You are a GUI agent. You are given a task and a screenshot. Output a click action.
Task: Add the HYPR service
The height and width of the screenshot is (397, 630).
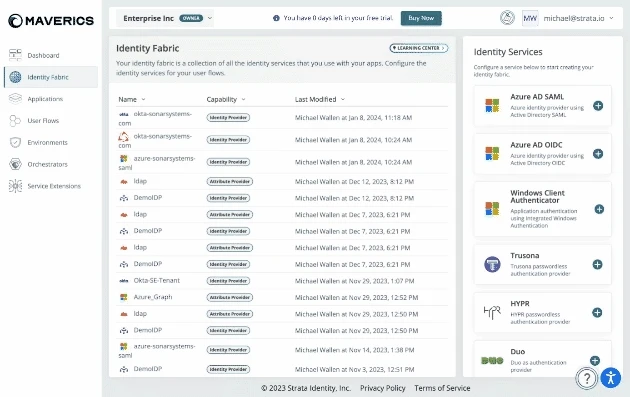[597, 312]
